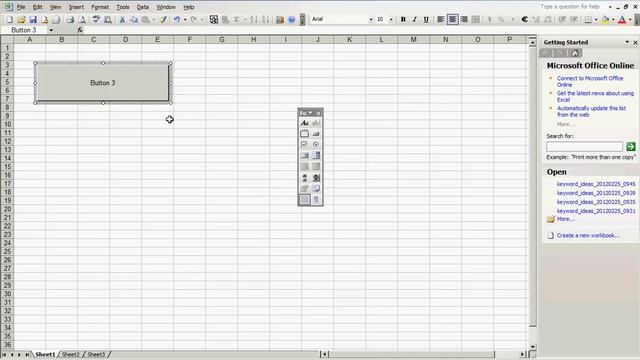Open the Getting Started pane dropdown
The image size is (640, 360).
click(x=627, y=42)
